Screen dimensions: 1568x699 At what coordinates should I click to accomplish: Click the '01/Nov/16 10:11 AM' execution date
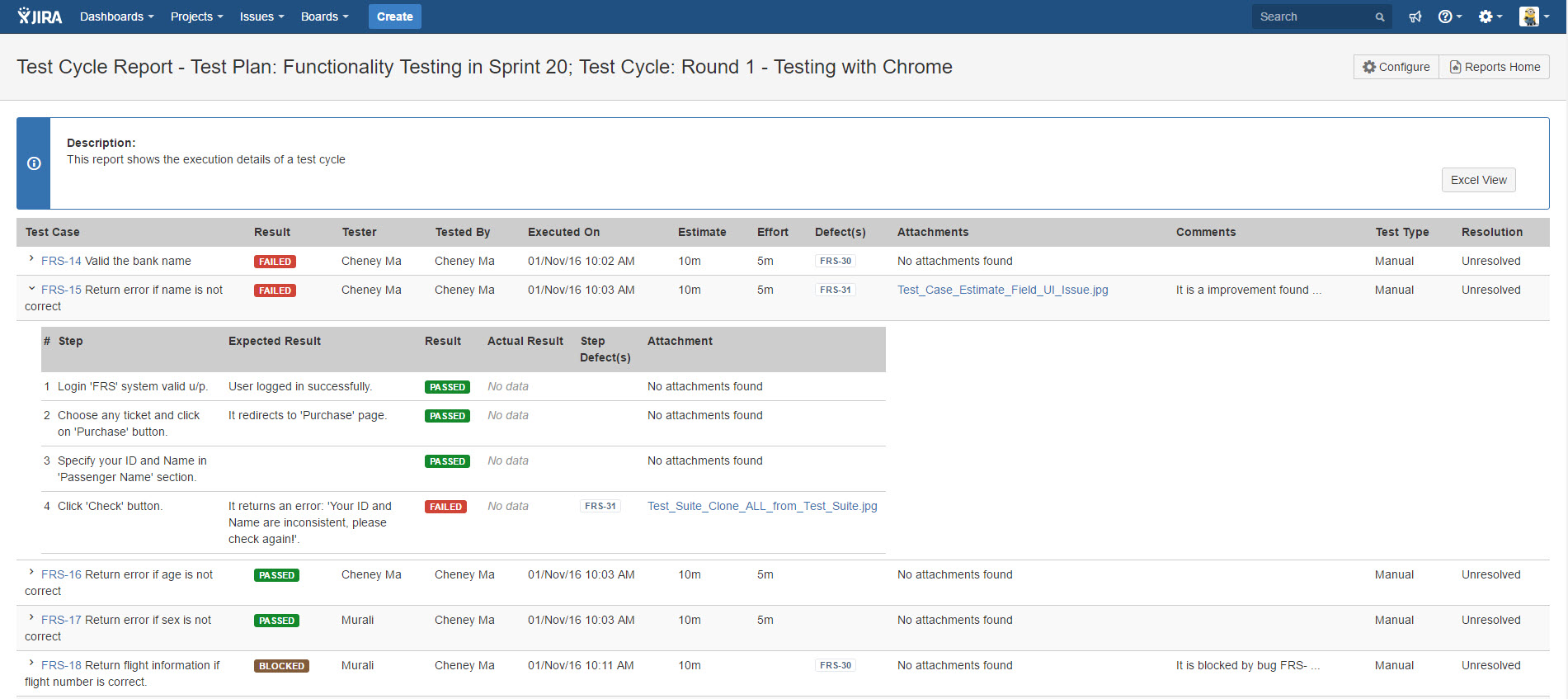581,665
